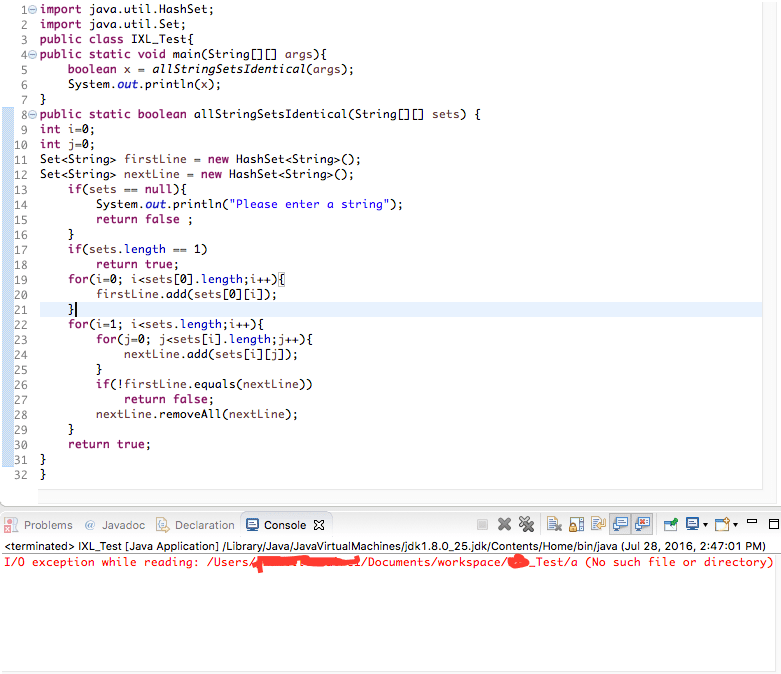Click 'return true;' on line 18

pos(137,264)
